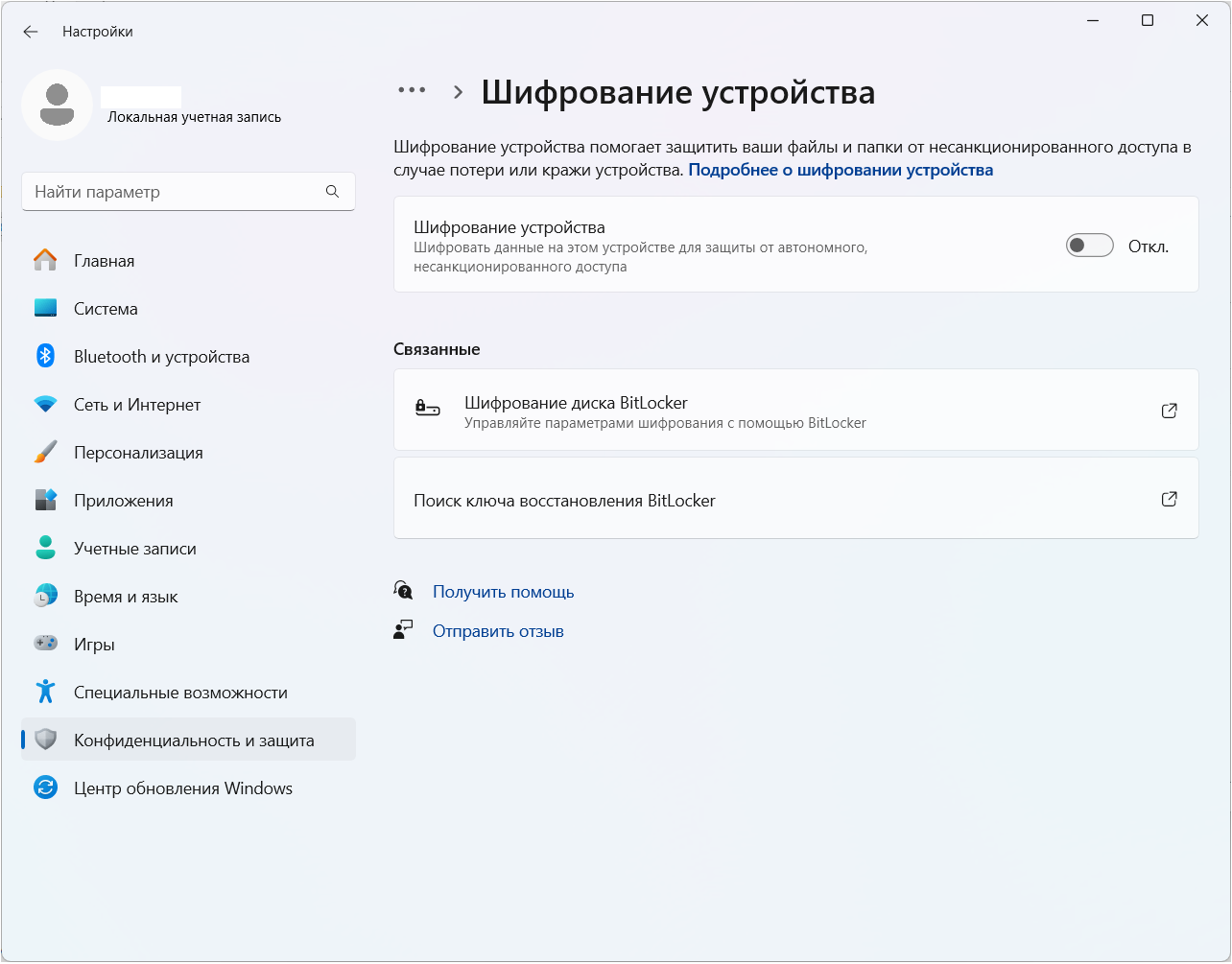Click the Отправить отзыв link

pos(498,631)
